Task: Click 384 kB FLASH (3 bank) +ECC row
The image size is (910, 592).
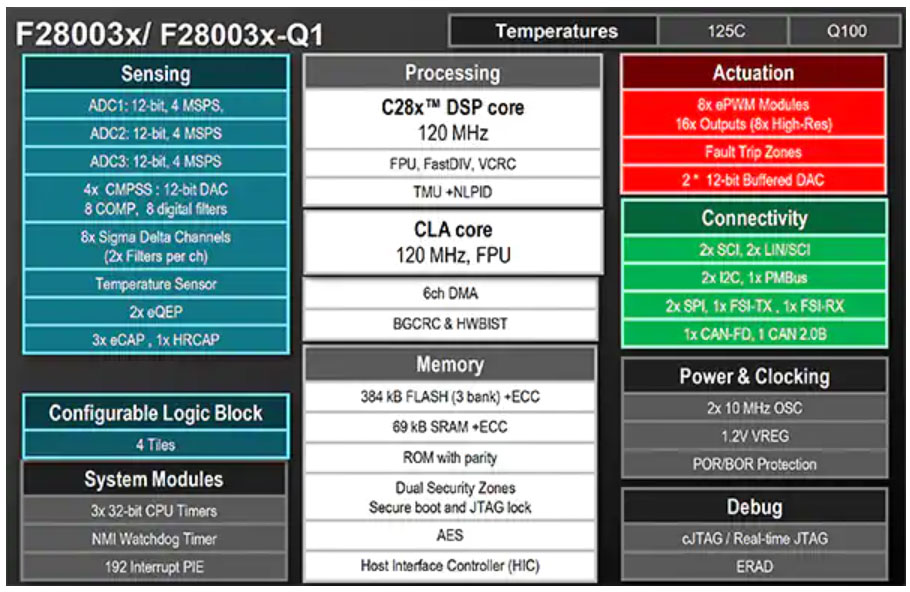Action: (450, 397)
